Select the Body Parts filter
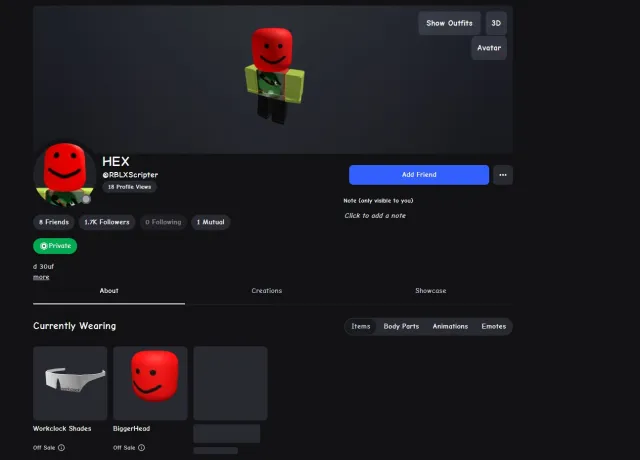Image resolution: width=640 pixels, height=460 pixels. (401, 327)
